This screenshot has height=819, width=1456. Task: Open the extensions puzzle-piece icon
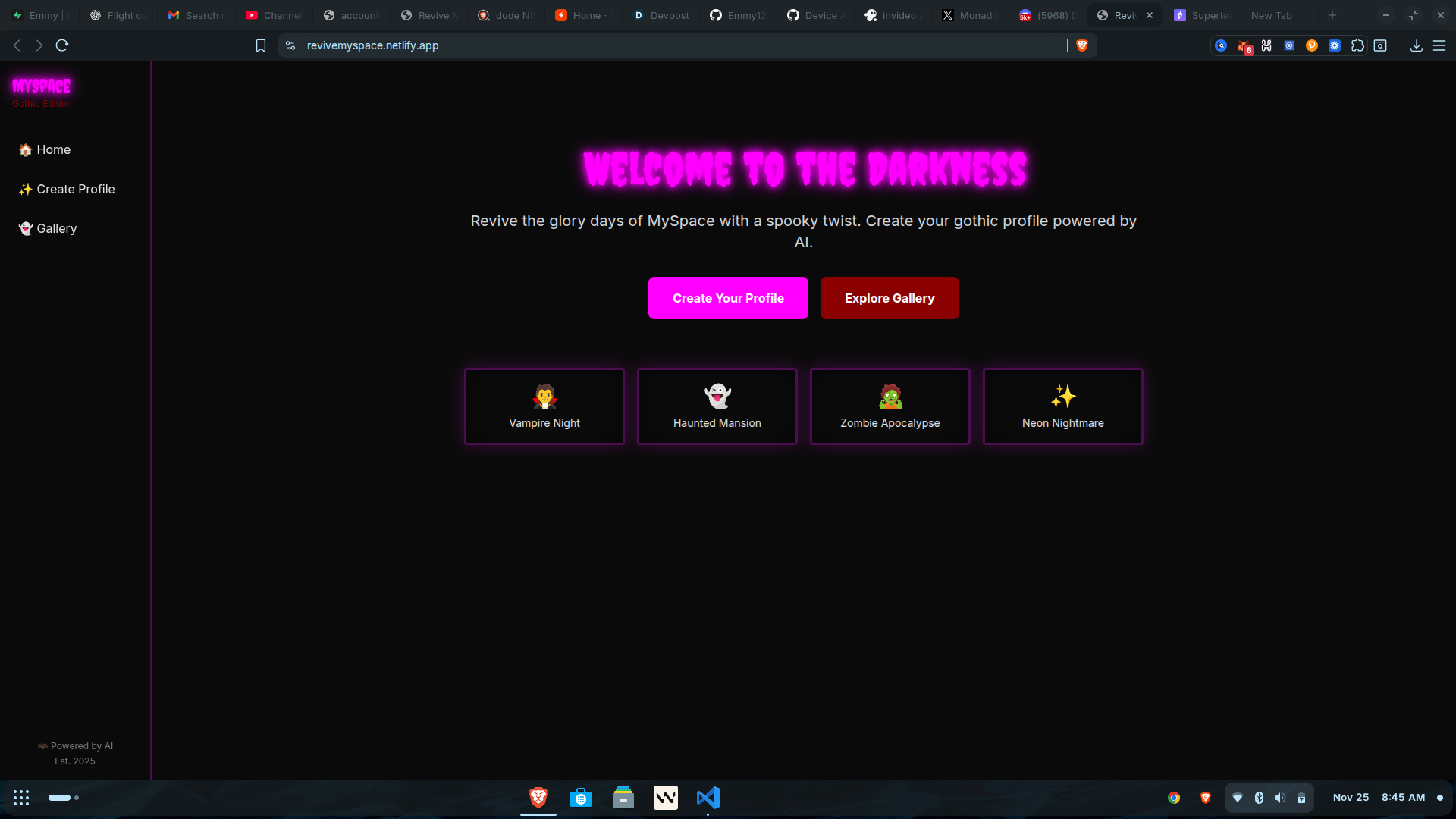(x=1357, y=45)
